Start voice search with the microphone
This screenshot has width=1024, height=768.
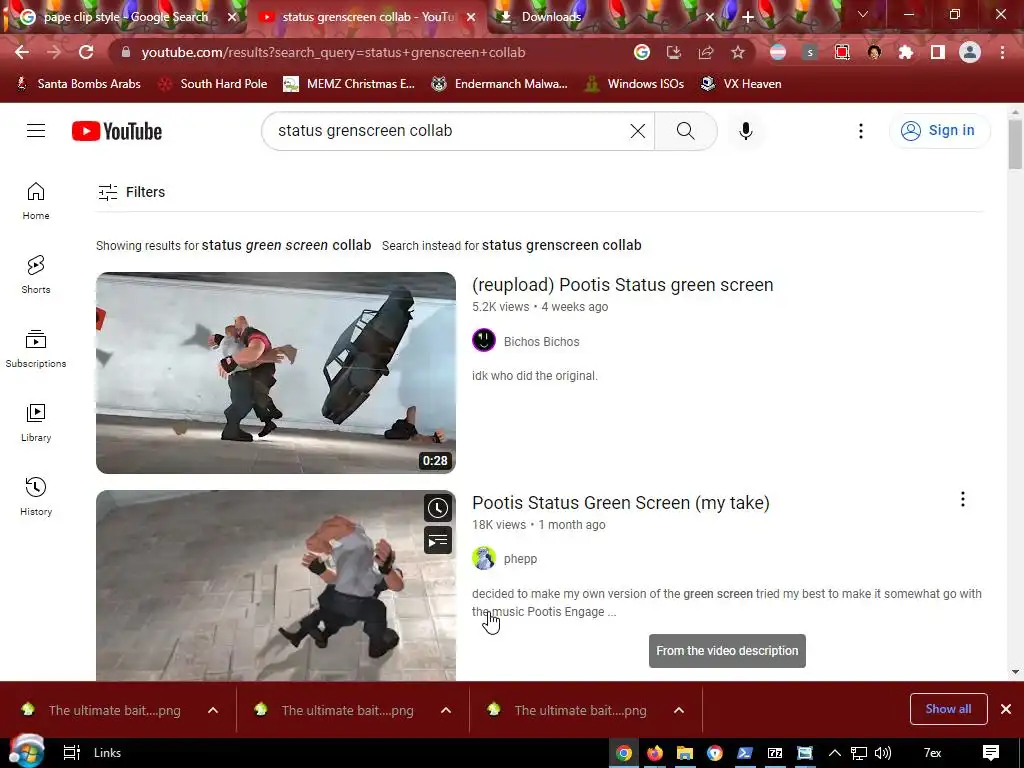pos(746,131)
